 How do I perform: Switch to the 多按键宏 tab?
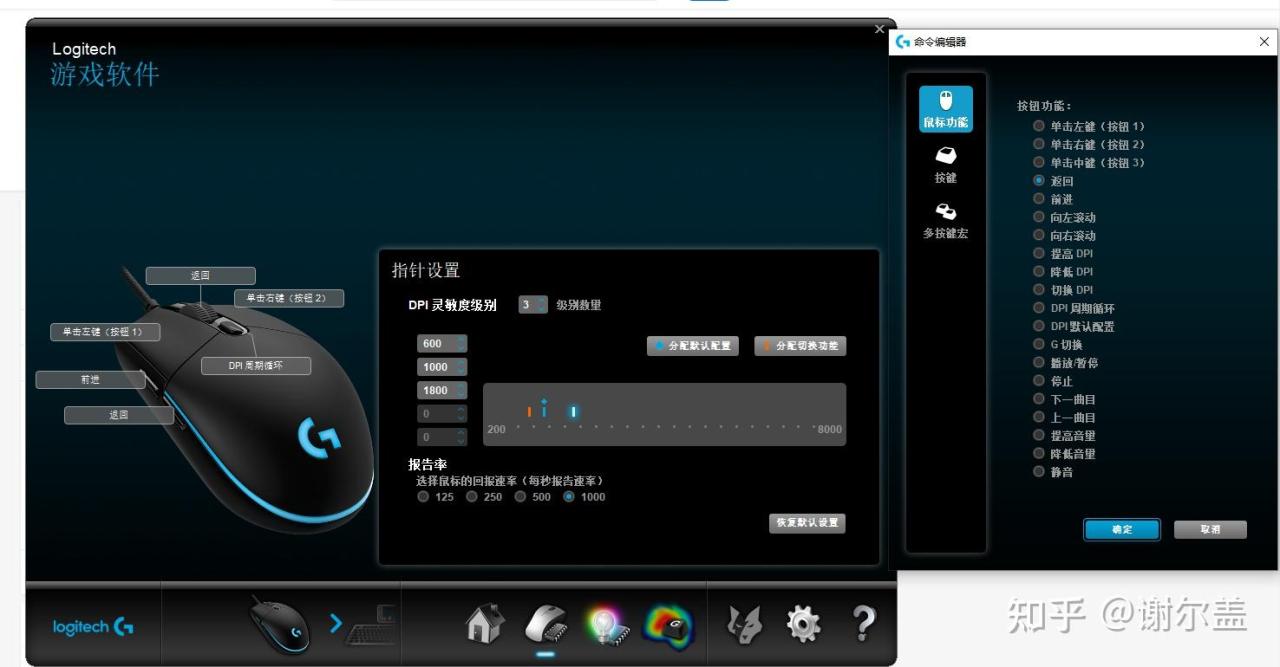pyautogui.click(x=945, y=221)
